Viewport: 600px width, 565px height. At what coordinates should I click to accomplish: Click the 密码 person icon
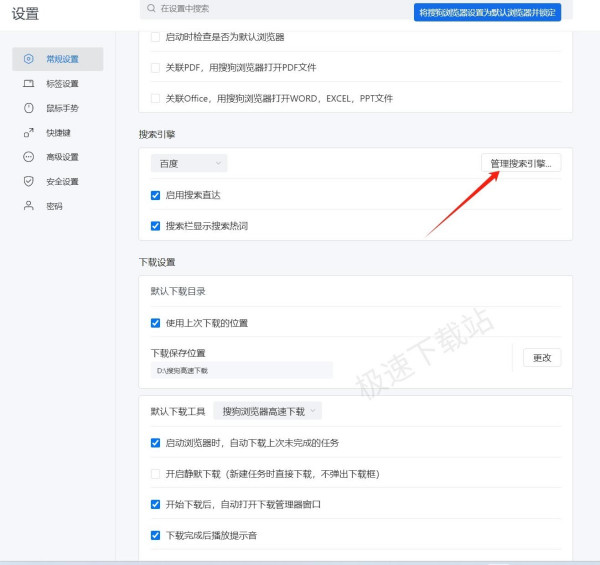coord(29,206)
